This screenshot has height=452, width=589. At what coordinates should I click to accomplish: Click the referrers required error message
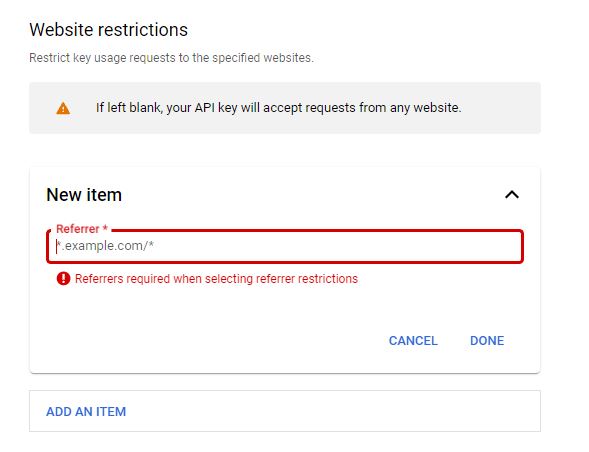(x=216, y=279)
